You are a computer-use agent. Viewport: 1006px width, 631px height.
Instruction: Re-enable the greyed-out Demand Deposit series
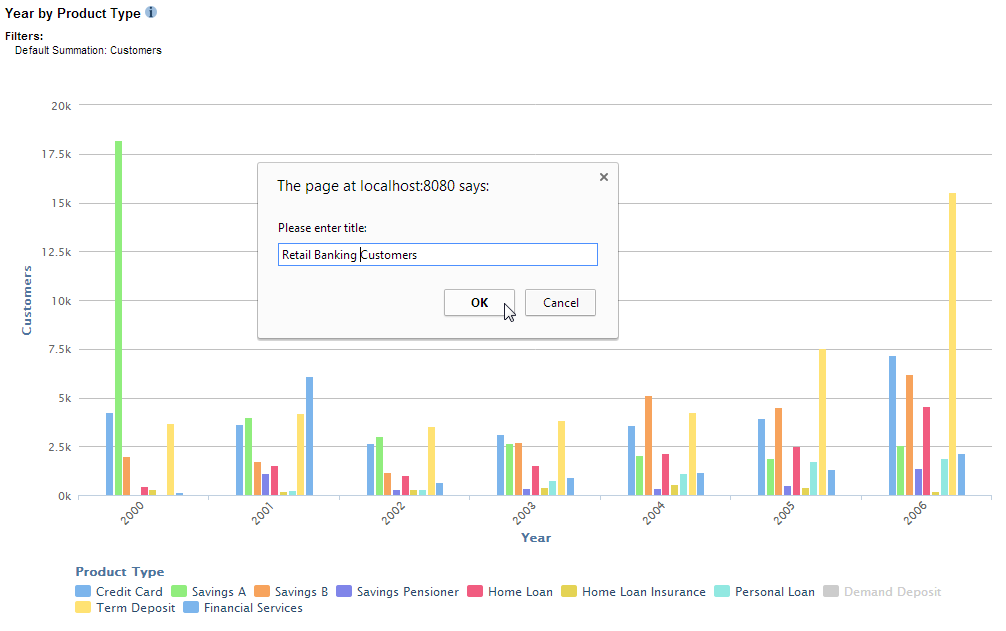[x=884, y=591]
